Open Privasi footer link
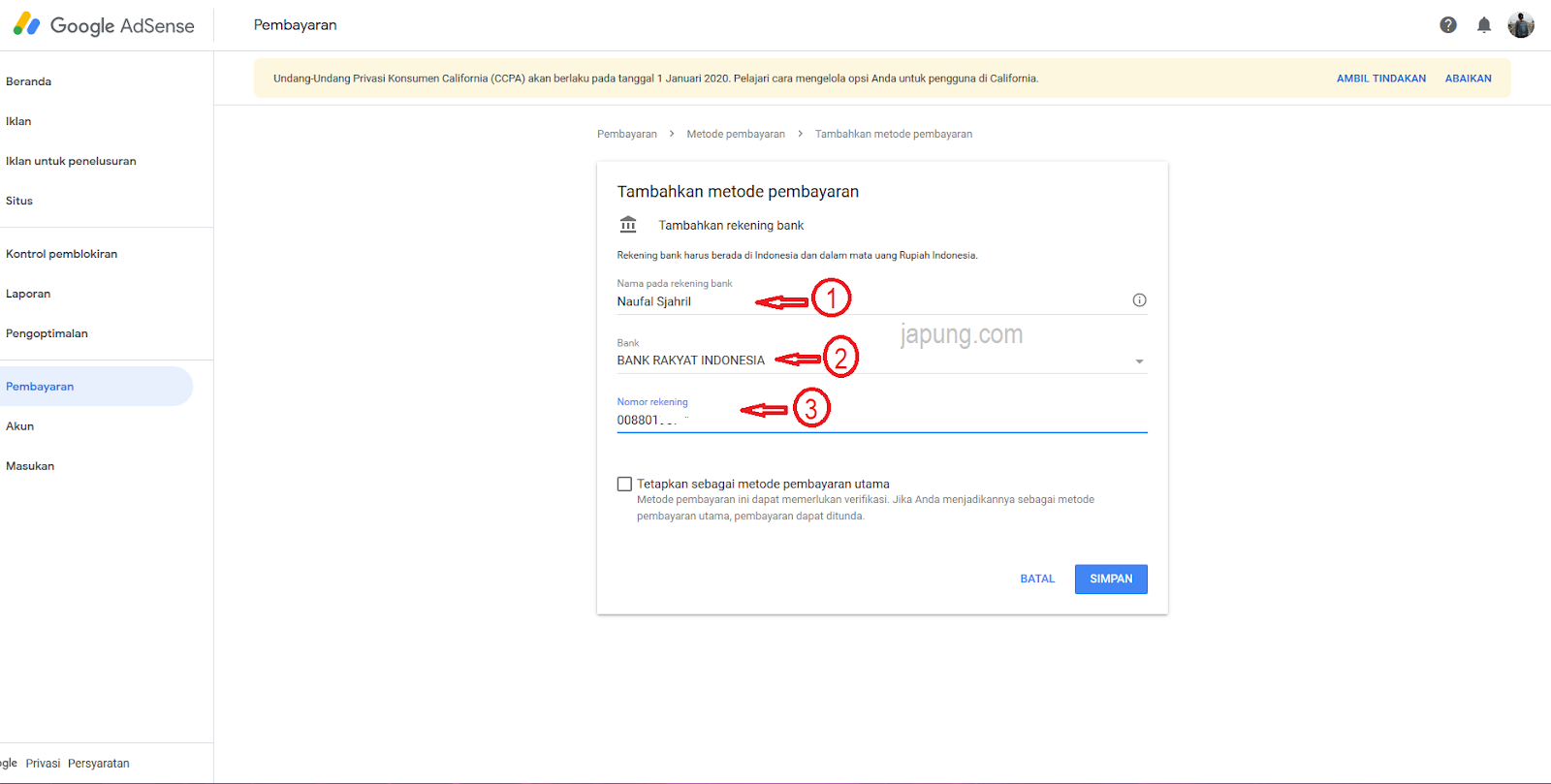Image resolution: width=1551 pixels, height=784 pixels. [x=43, y=764]
